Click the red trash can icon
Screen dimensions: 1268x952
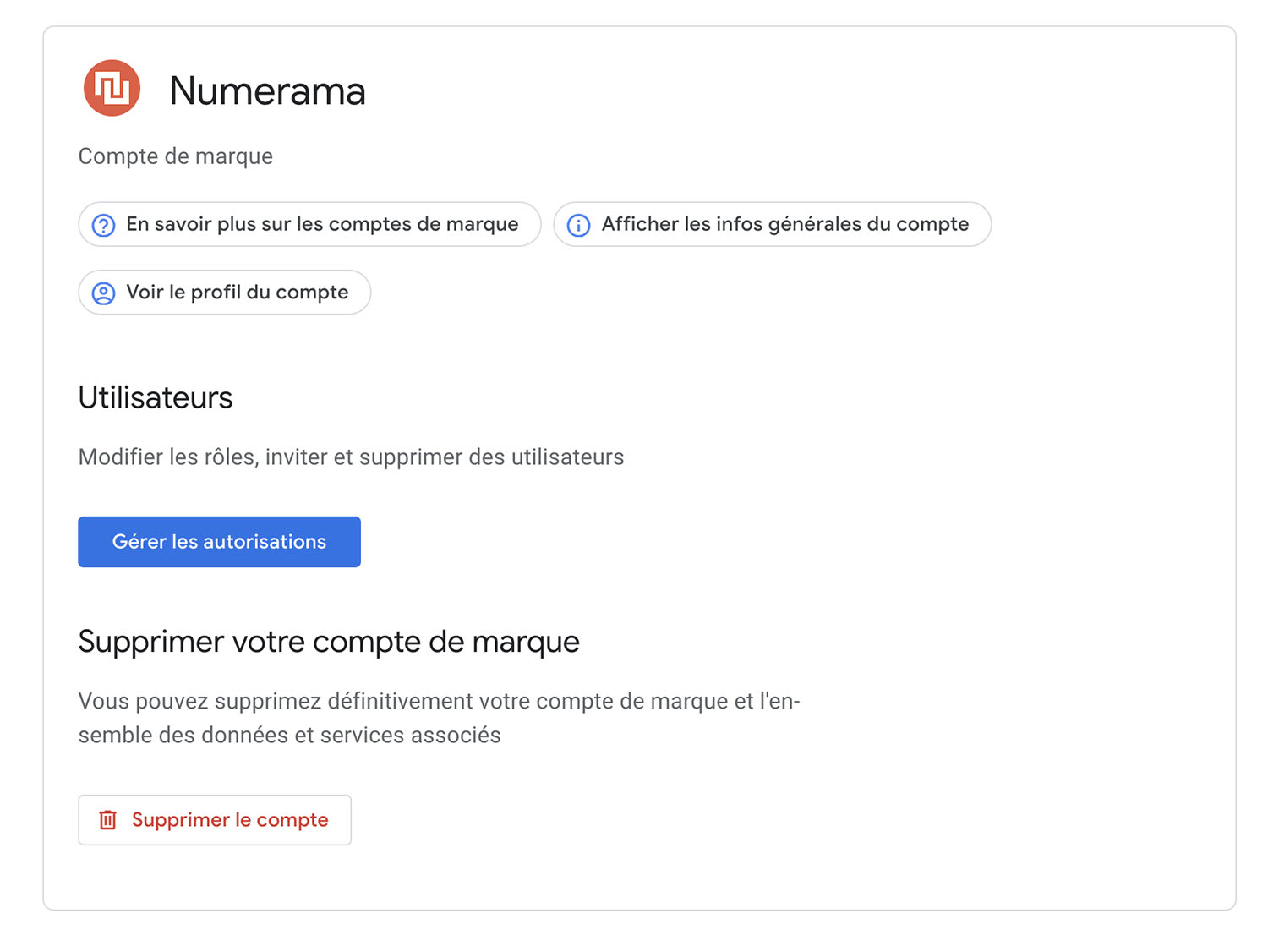point(107,820)
